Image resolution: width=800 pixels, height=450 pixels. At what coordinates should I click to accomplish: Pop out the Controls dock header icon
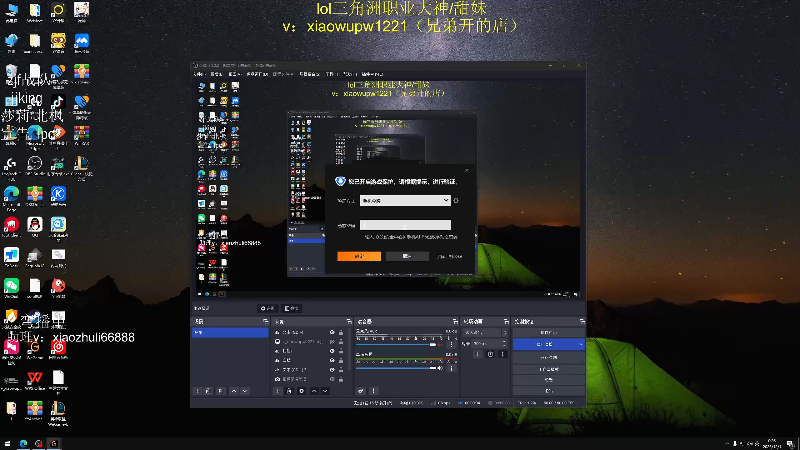click(582, 321)
